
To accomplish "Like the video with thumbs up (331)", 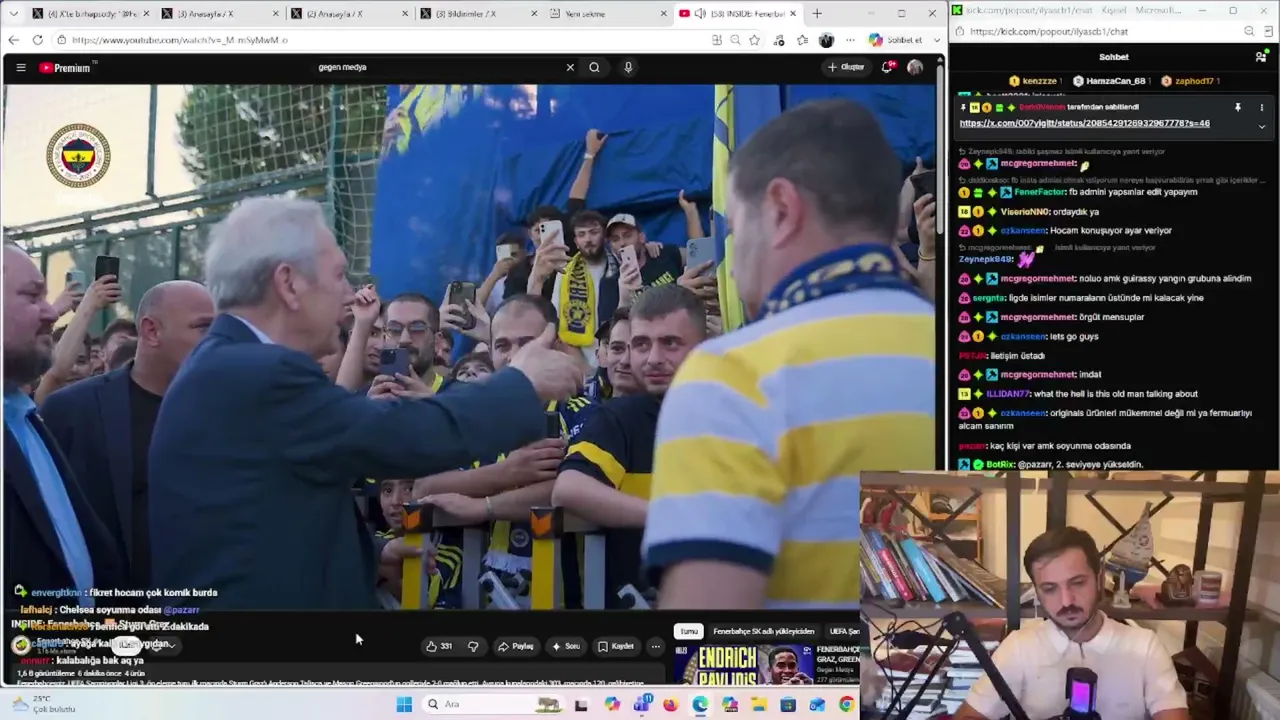I will pos(439,646).
